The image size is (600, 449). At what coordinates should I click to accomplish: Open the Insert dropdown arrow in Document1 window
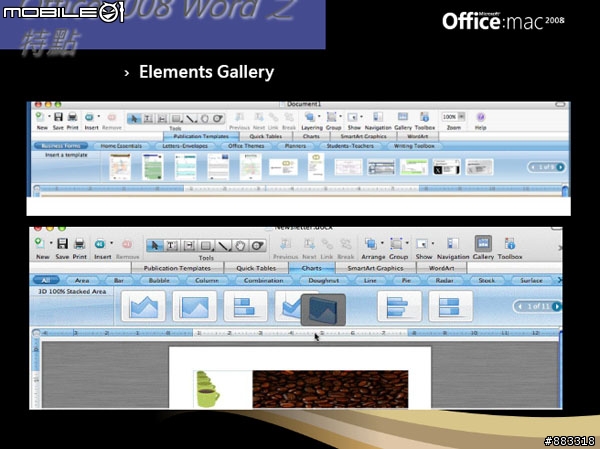pos(99,116)
